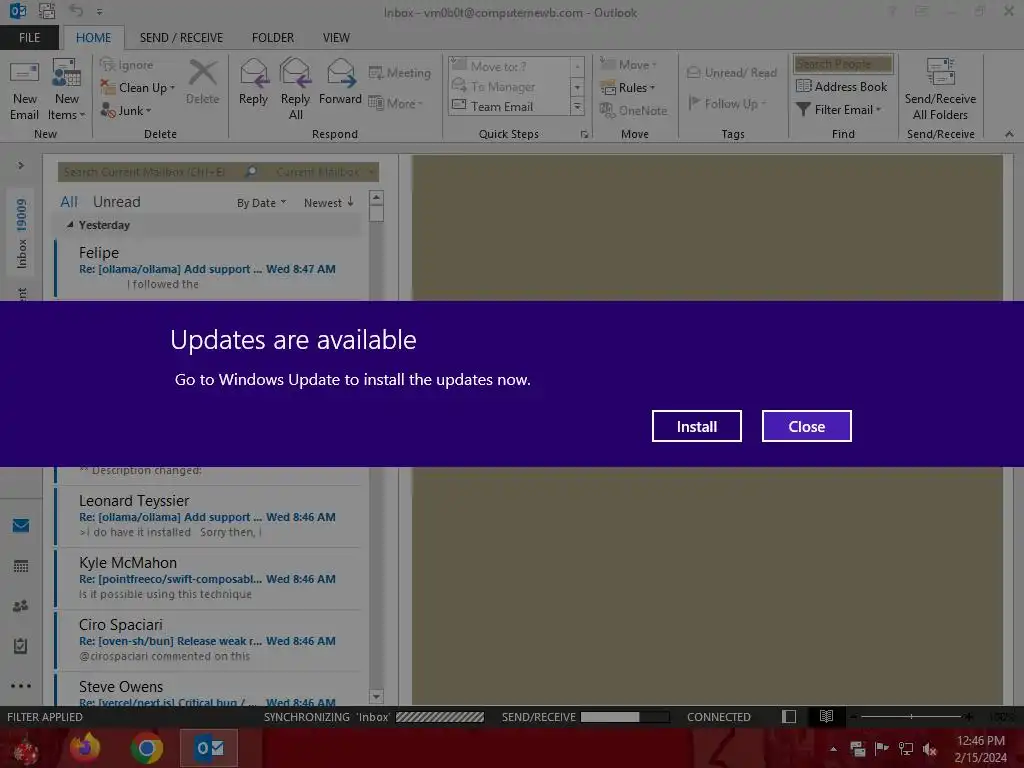
Task: Click message list scroll up arrow
Action: pos(376,197)
